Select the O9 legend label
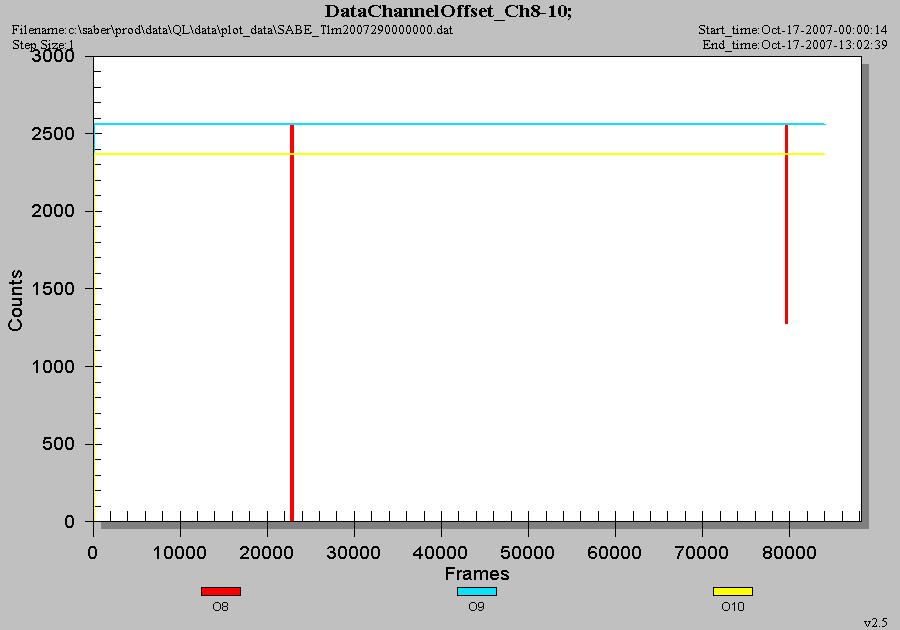The width and height of the screenshot is (900, 630). click(476, 606)
